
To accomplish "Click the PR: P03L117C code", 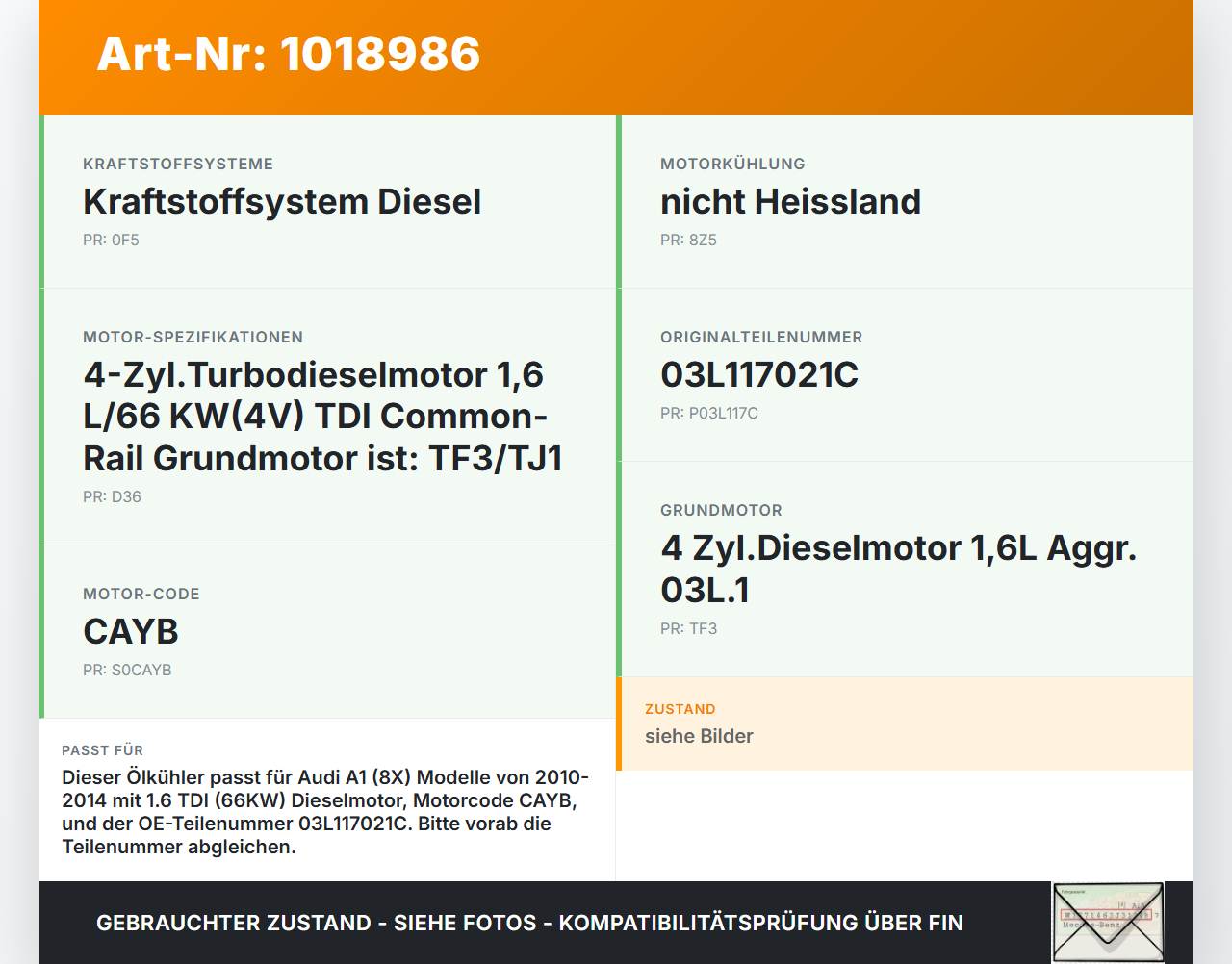I will tap(709, 413).
